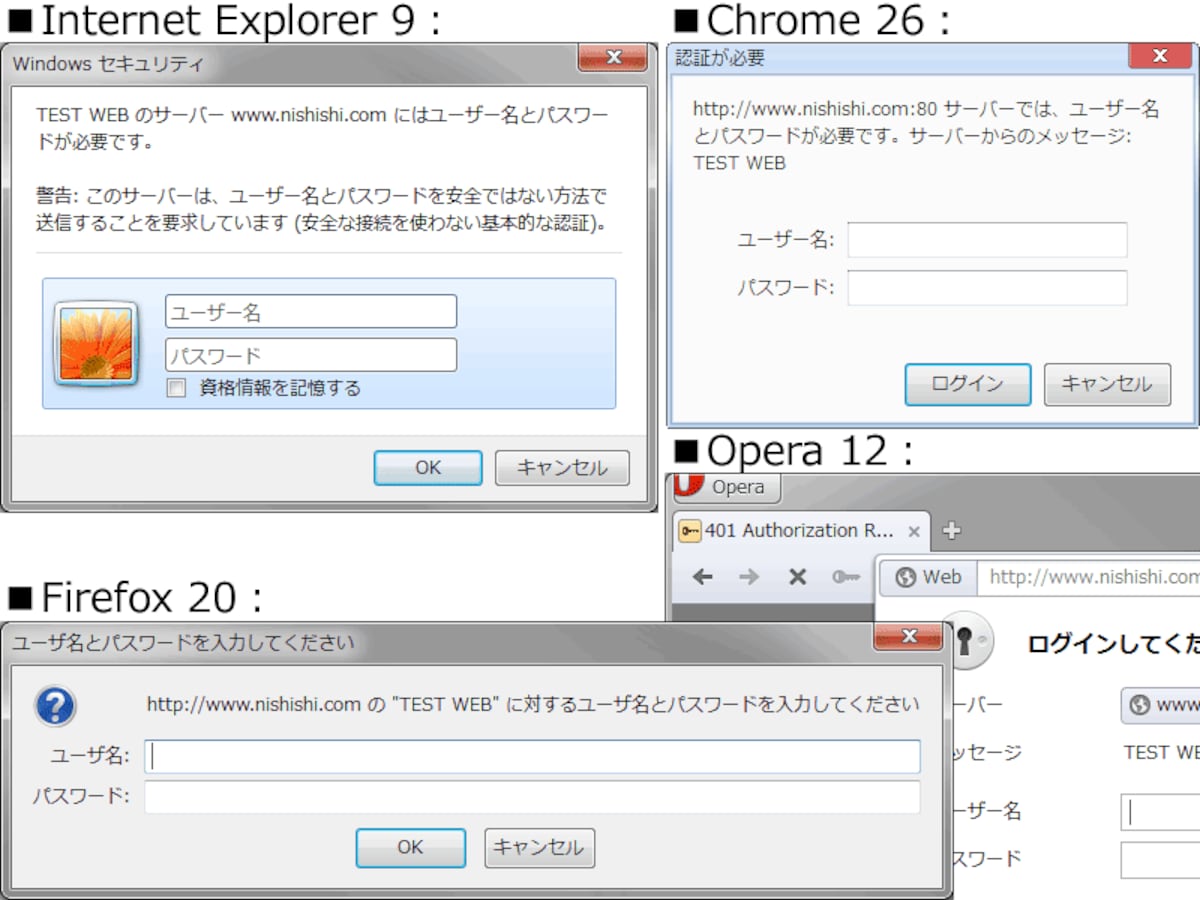Click the key icon on the 401 tab

(x=690, y=531)
